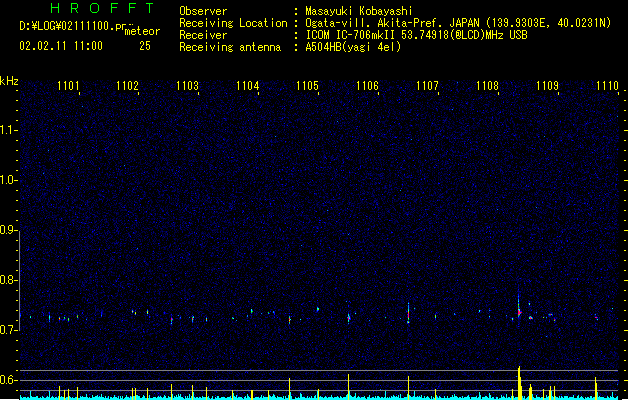Click the Observer label
The width and height of the screenshot is (629, 400).
click(x=203, y=11)
